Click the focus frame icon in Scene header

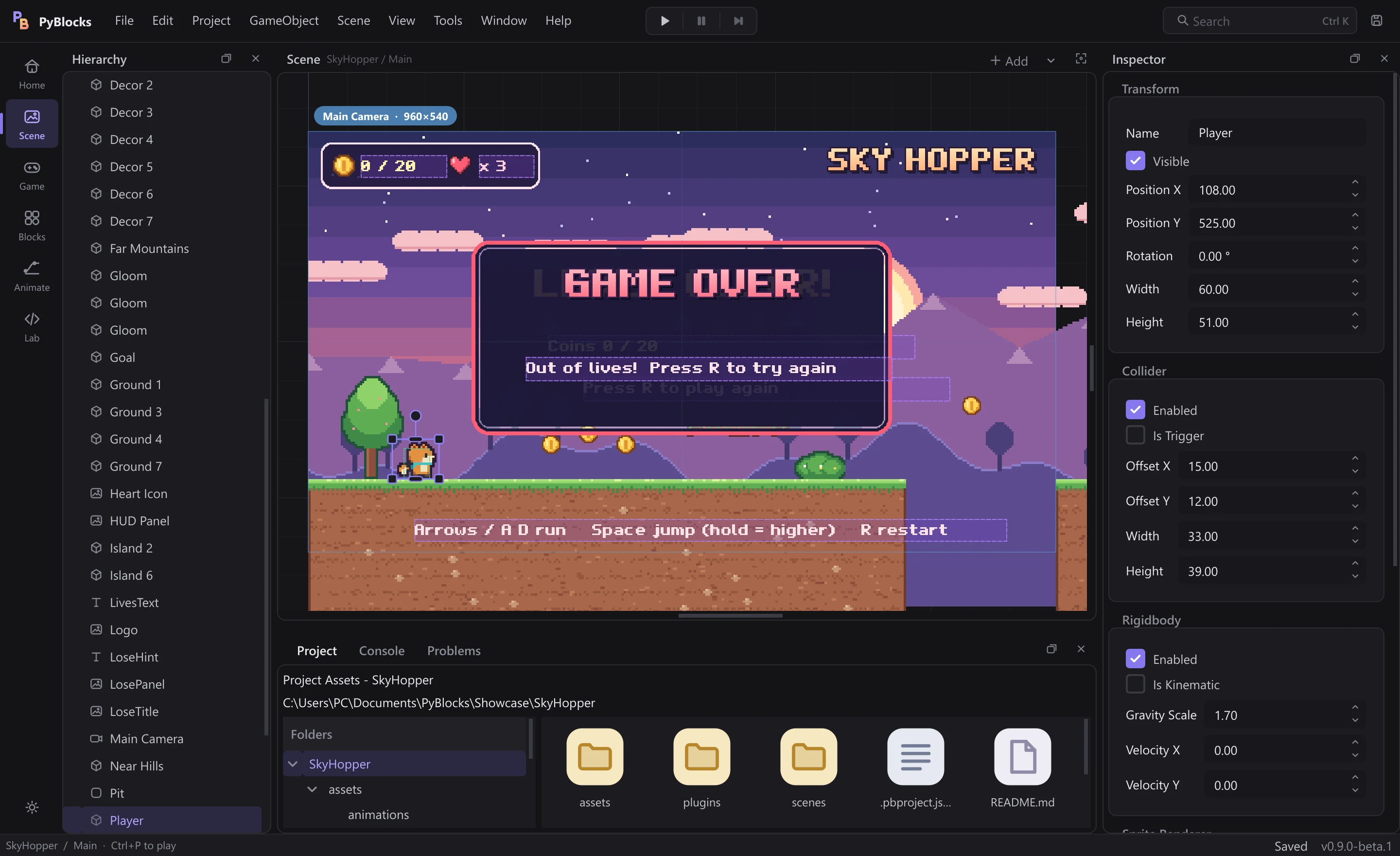coord(1081,58)
